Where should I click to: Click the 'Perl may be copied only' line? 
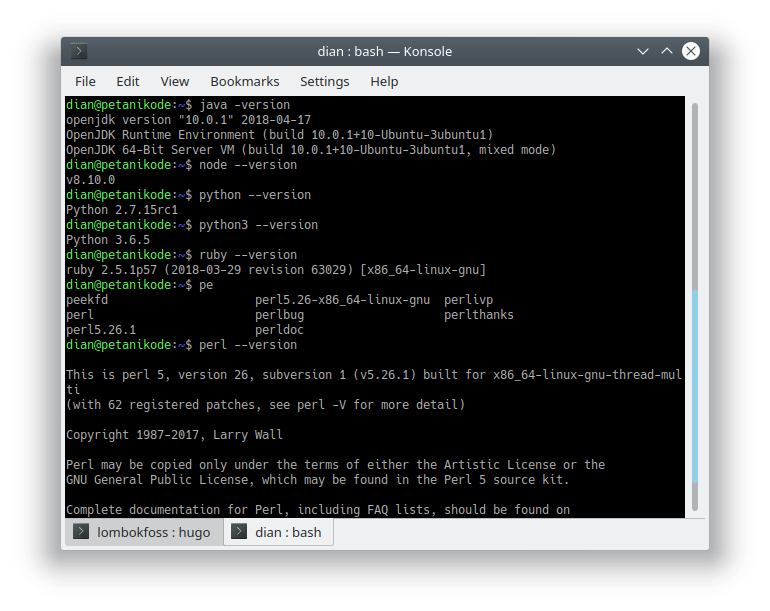coord(335,465)
